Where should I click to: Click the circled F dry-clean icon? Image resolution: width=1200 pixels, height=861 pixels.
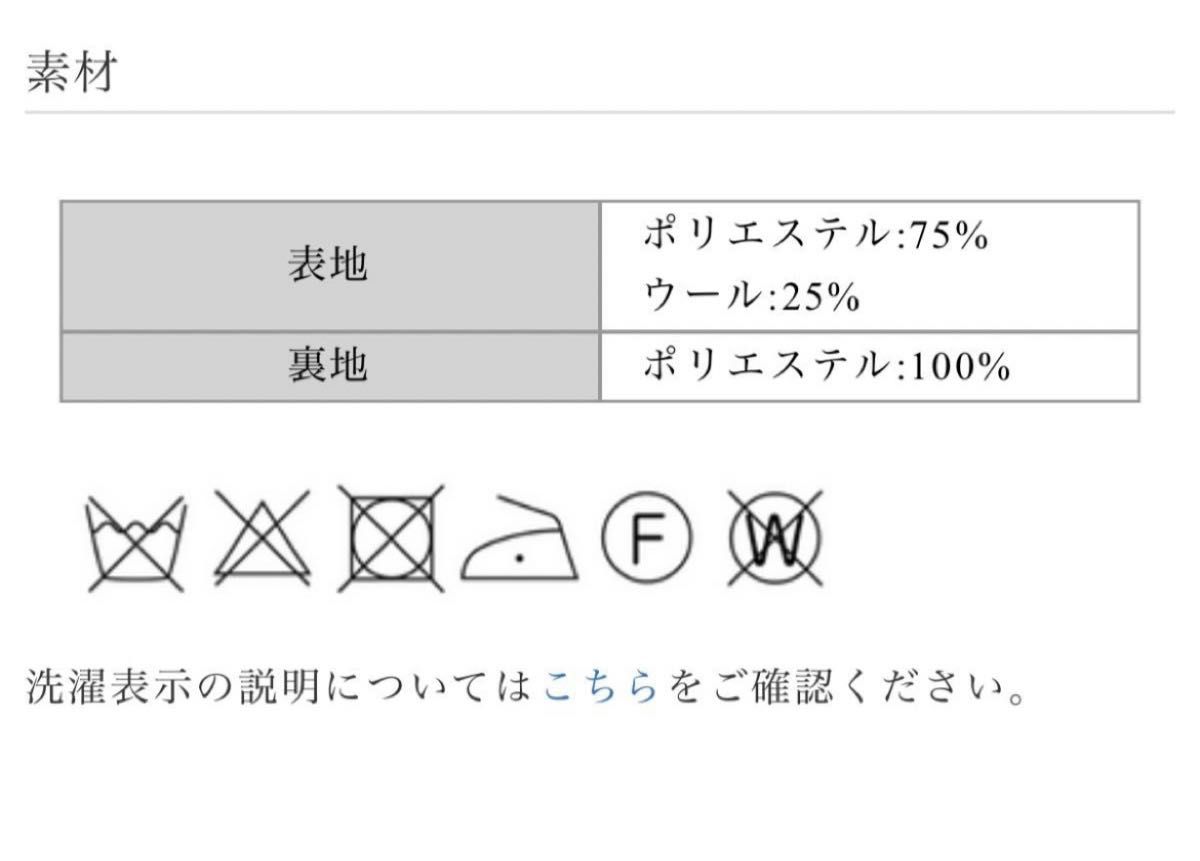(648, 541)
